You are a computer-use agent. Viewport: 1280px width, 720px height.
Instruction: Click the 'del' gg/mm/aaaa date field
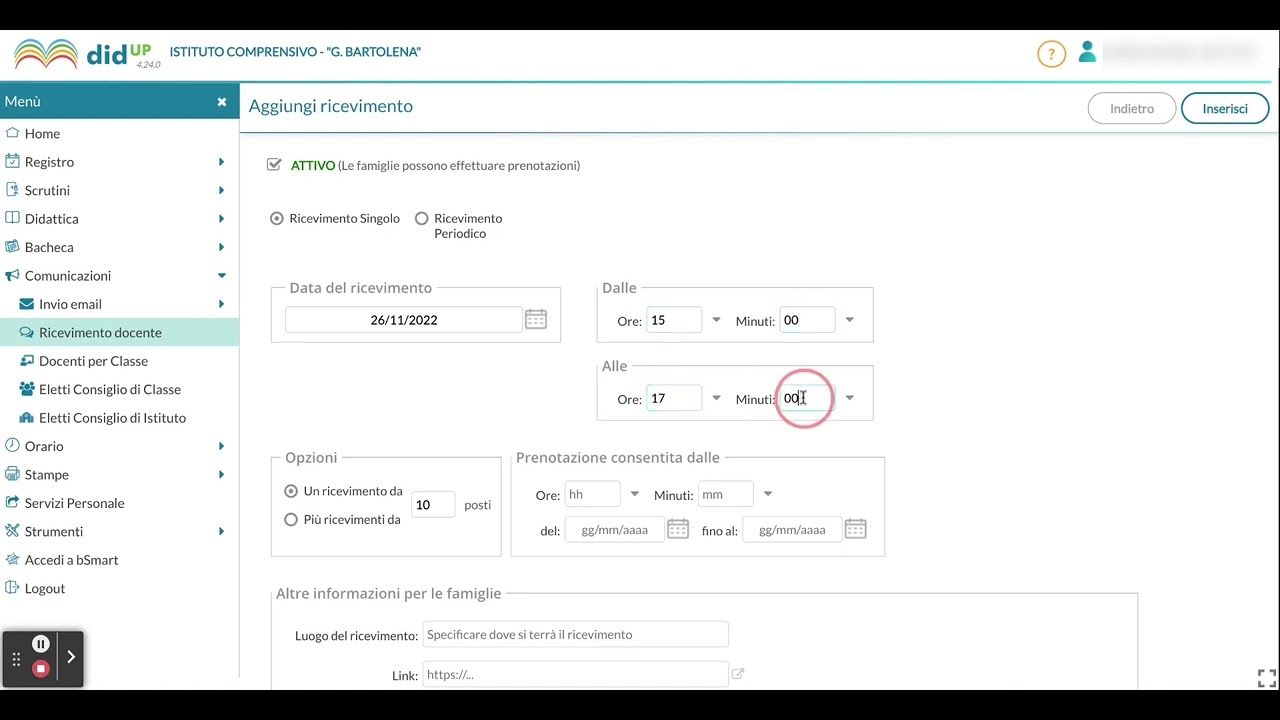[x=614, y=529]
